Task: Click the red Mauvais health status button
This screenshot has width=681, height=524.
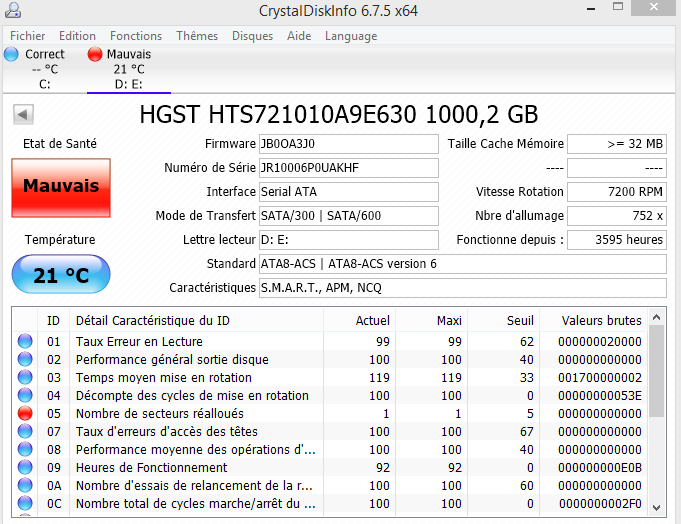Action: coord(61,188)
